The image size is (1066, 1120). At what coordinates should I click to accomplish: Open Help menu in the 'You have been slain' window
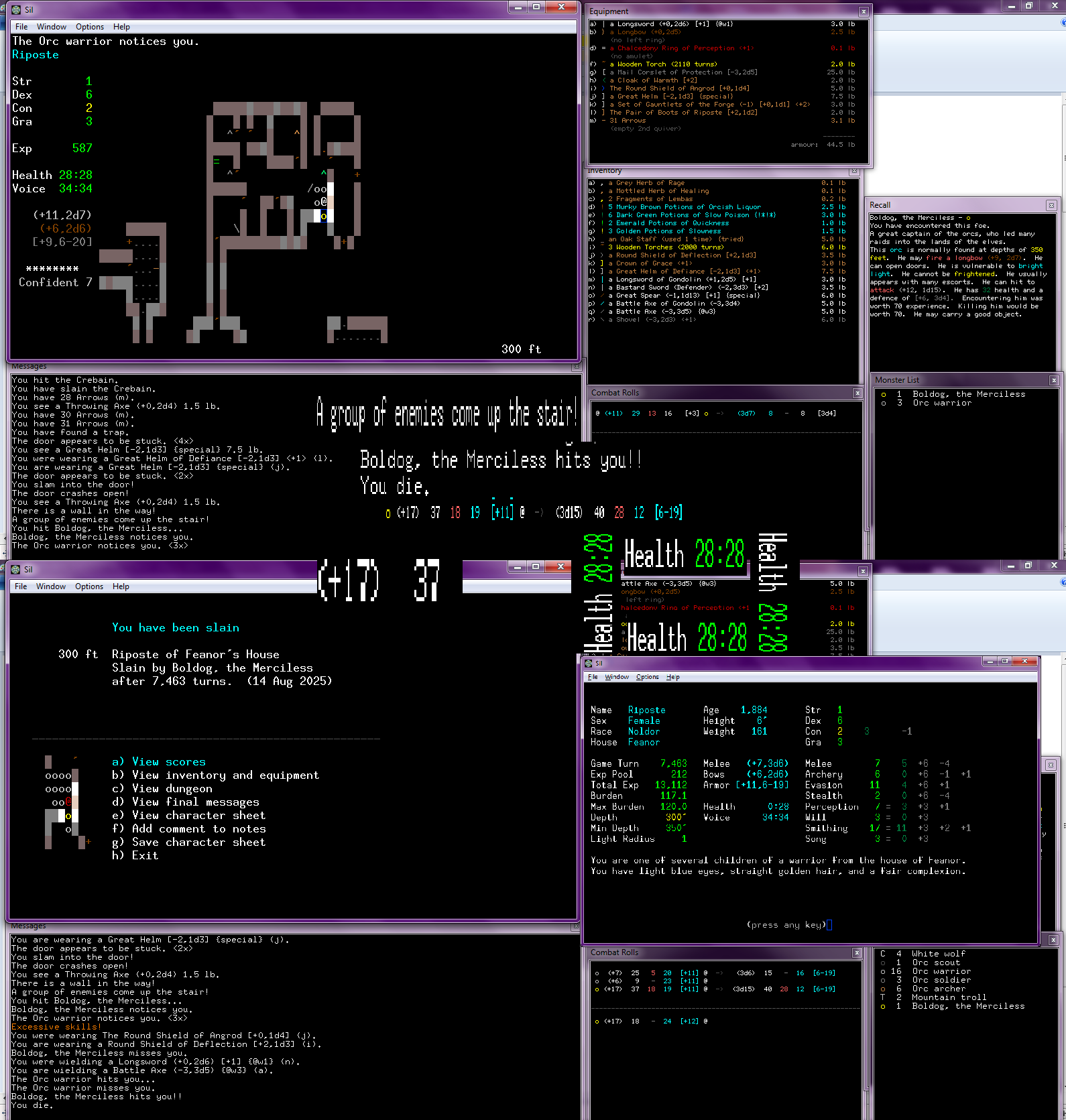[121, 586]
